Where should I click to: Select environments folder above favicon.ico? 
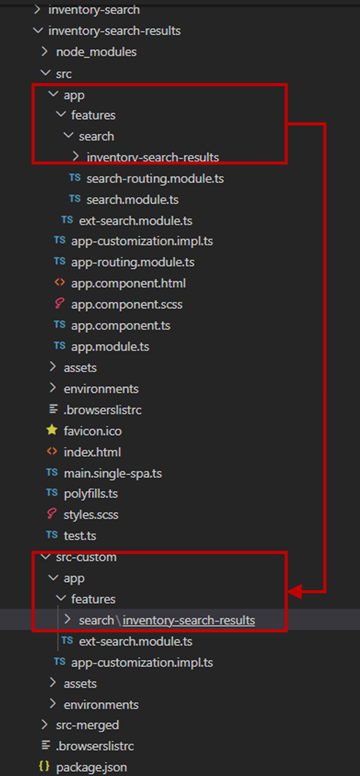coord(101,388)
